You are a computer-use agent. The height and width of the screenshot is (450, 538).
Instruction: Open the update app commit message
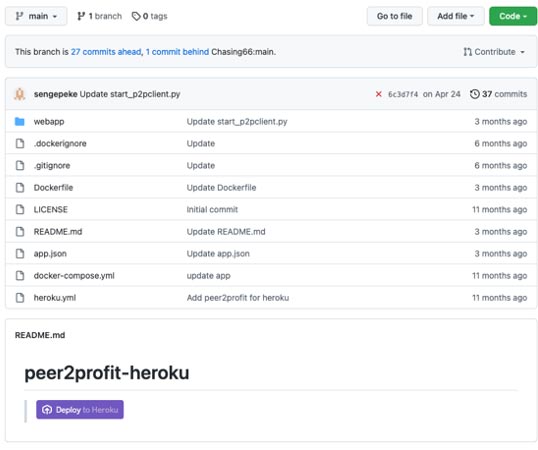(x=209, y=276)
